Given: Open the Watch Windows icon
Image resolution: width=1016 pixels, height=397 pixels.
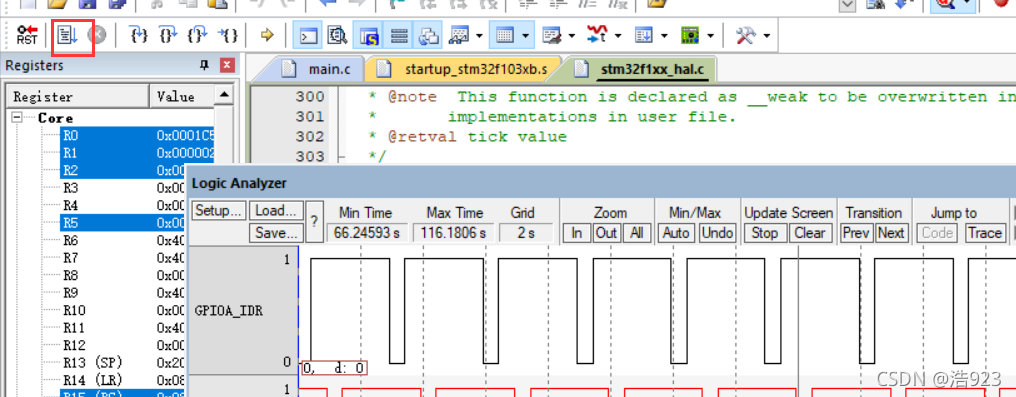Looking at the screenshot, I should coord(459,35).
